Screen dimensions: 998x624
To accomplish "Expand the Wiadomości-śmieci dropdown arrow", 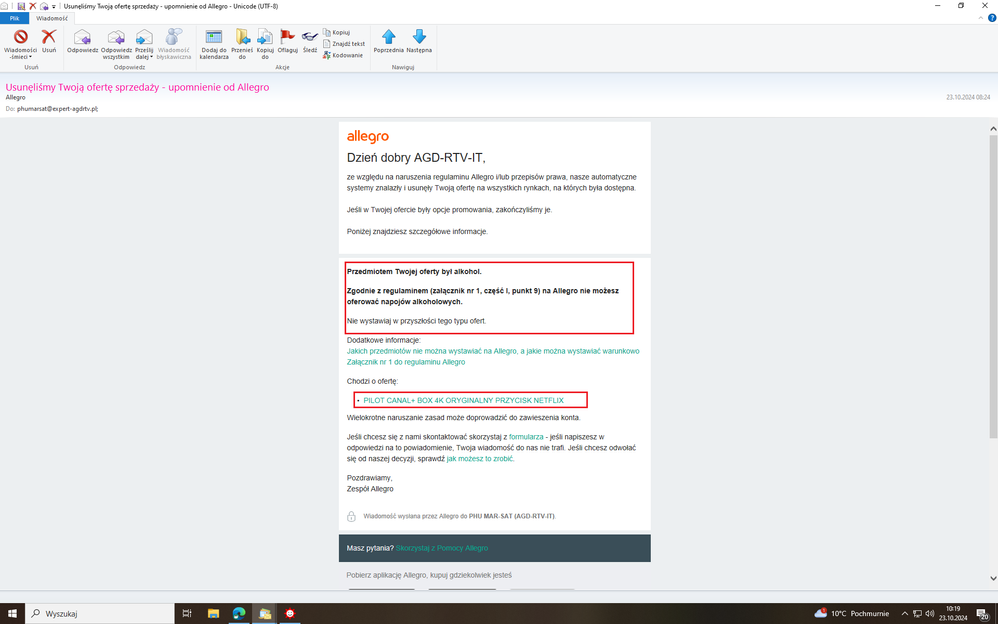I will pyautogui.click(x=30, y=57).
